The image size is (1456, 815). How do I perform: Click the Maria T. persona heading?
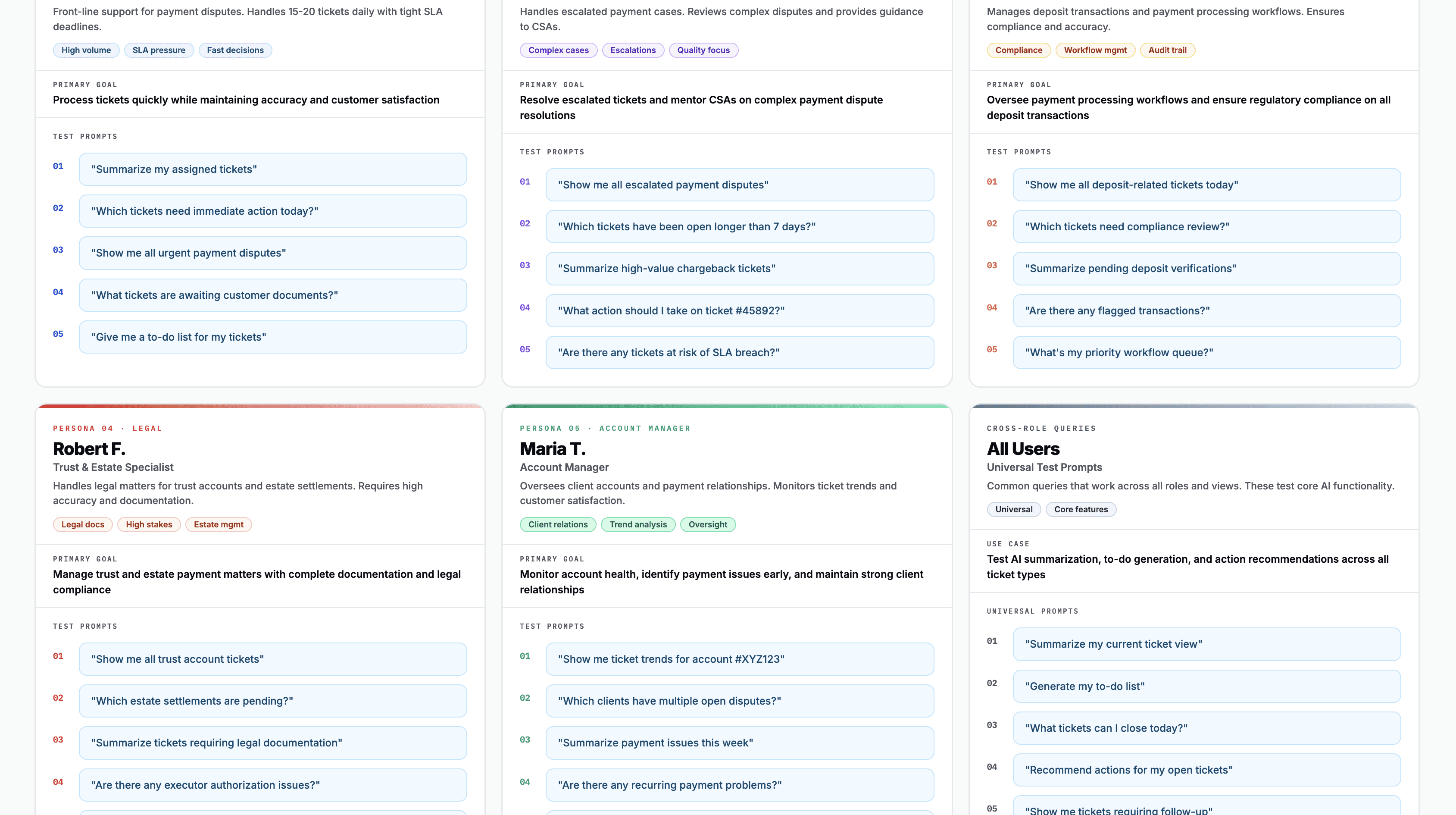(552, 448)
